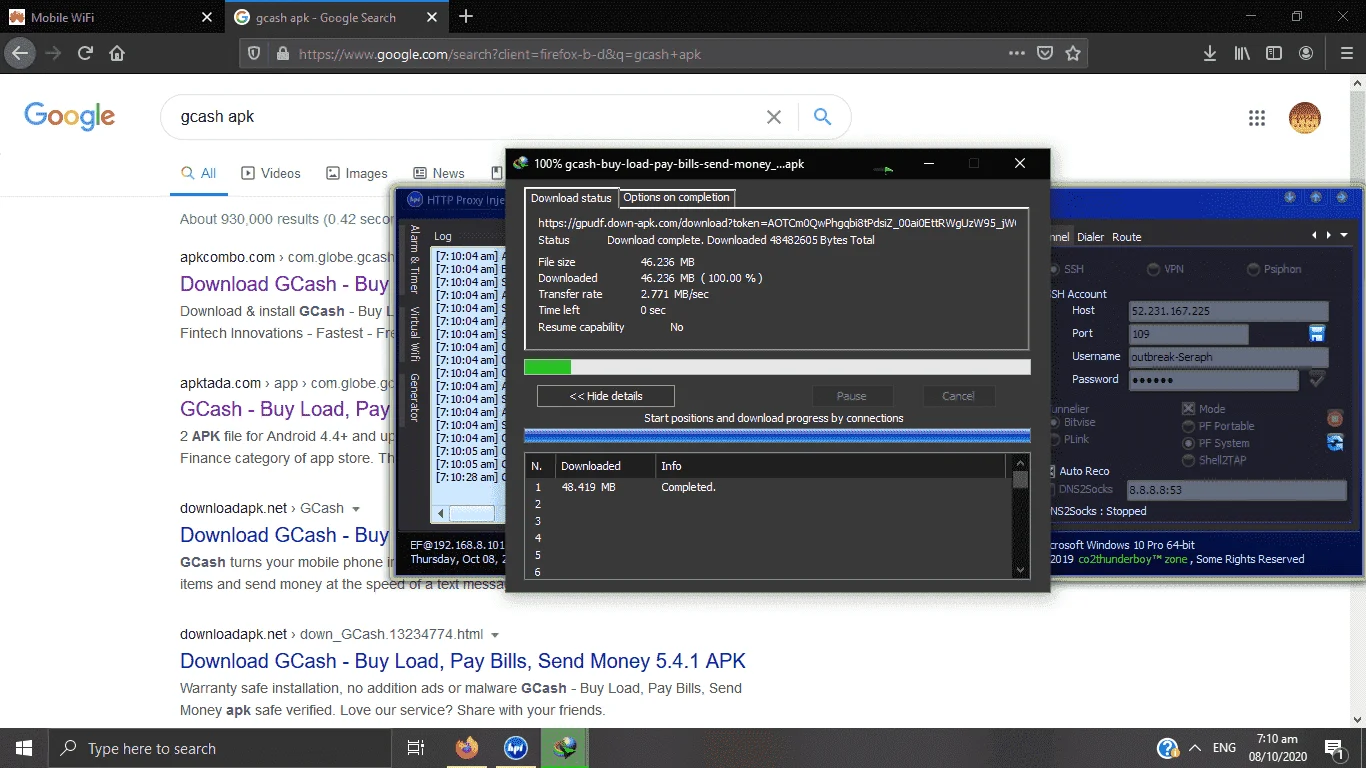Open a new Firefox tab
The width and height of the screenshot is (1366, 768).
pos(466,17)
